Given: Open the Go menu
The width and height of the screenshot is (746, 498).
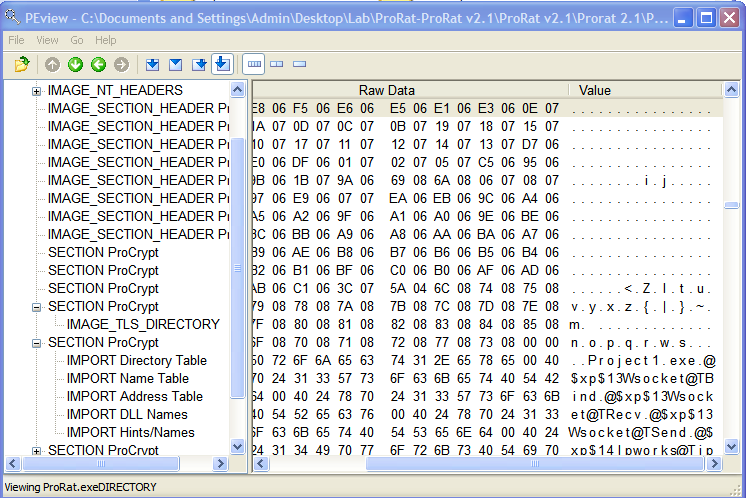Looking at the screenshot, I should click(x=77, y=40).
